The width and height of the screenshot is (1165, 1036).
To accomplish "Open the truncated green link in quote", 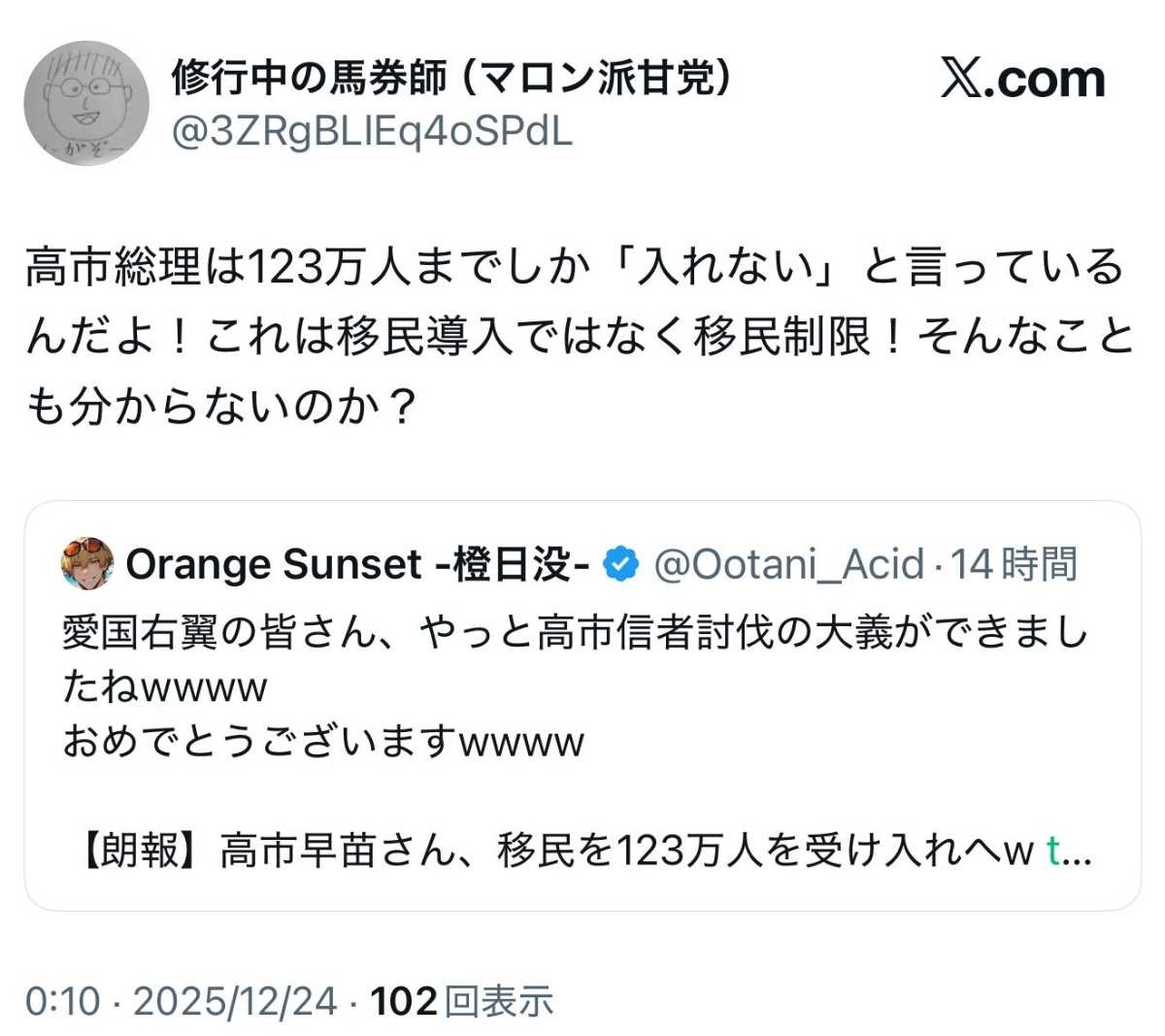I will click(x=1068, y=851).
